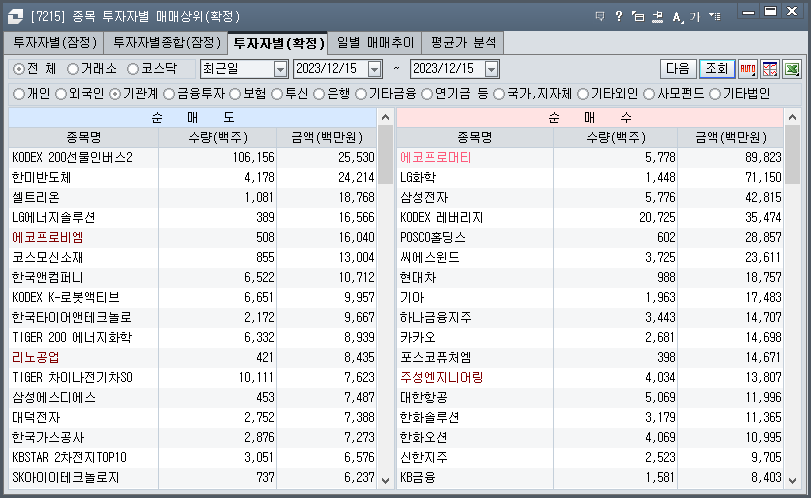811x498 pixels.
Task: Select the KODEX 200선물인버스2 row
Action: [x=192, y=158]
